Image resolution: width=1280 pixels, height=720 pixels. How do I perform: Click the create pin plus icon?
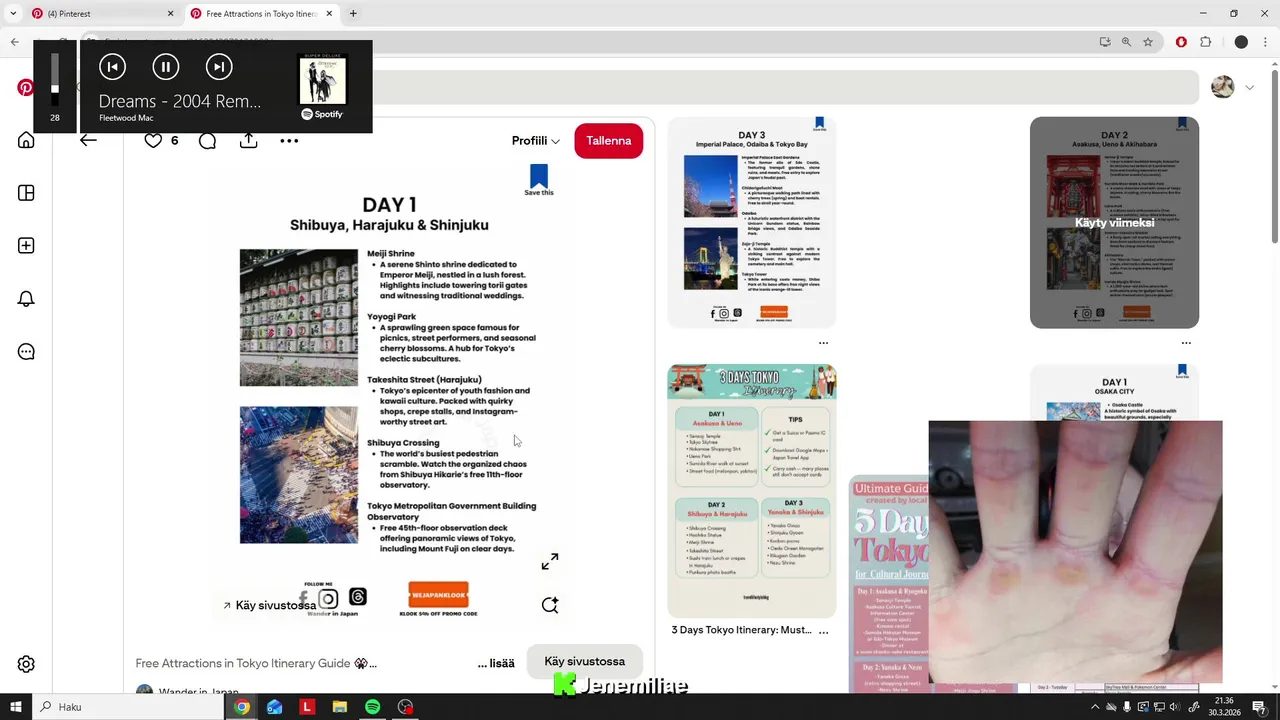point(26,246)
